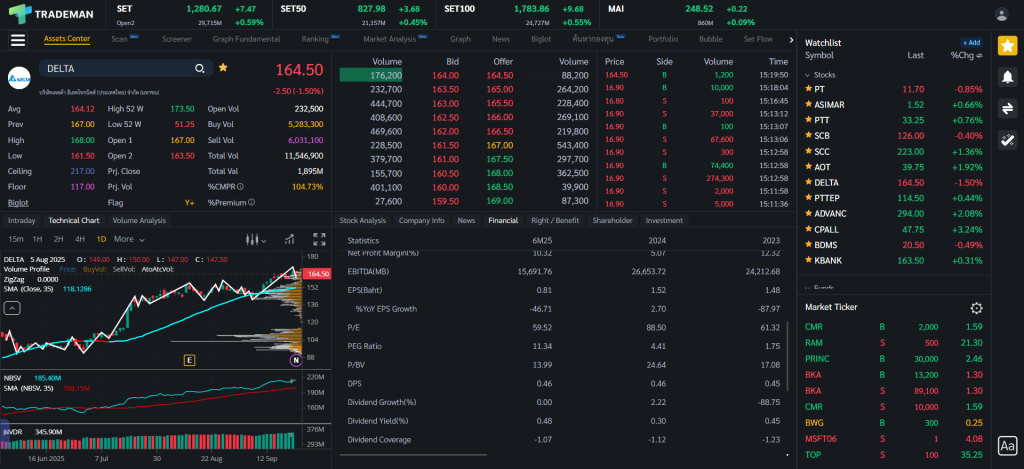The width and height of the screenshot is (1024, 469).
Task: Open the swap arrows sidebar button
Action: (1007, 108)
